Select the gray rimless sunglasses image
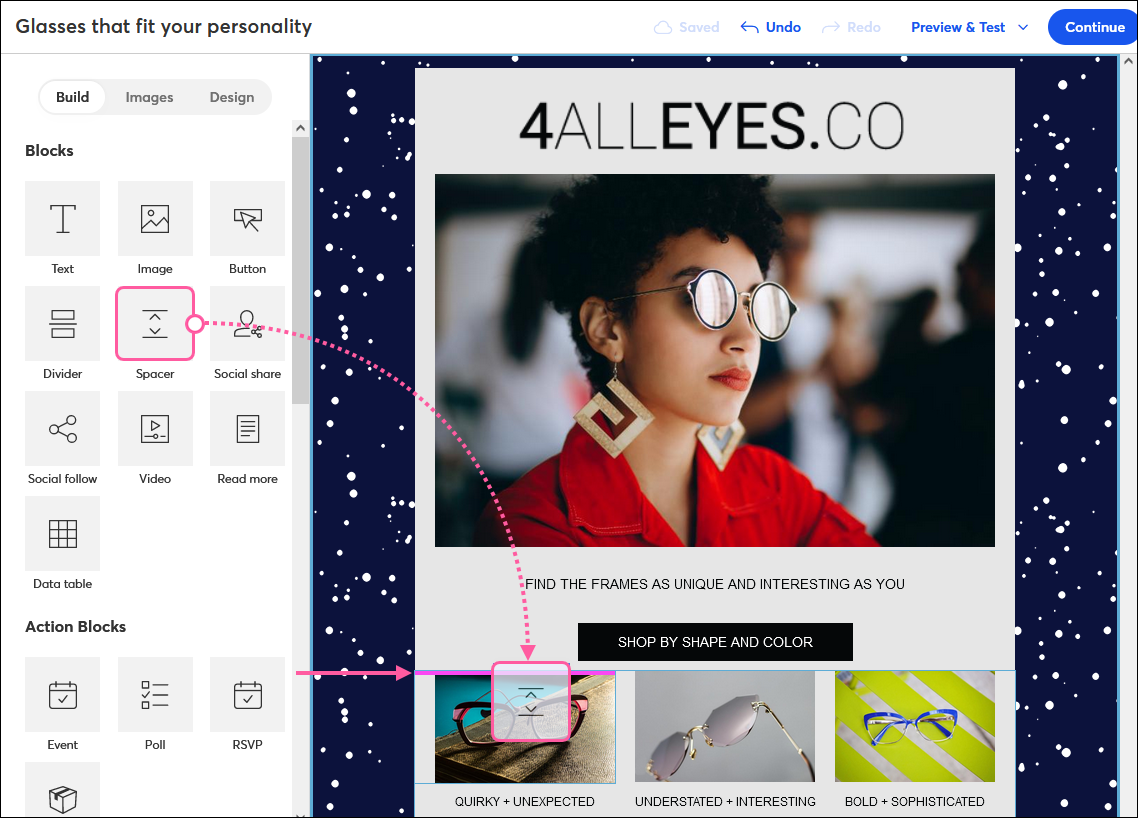The height and width of the screenshot is (818, 1138). point(724,727)
